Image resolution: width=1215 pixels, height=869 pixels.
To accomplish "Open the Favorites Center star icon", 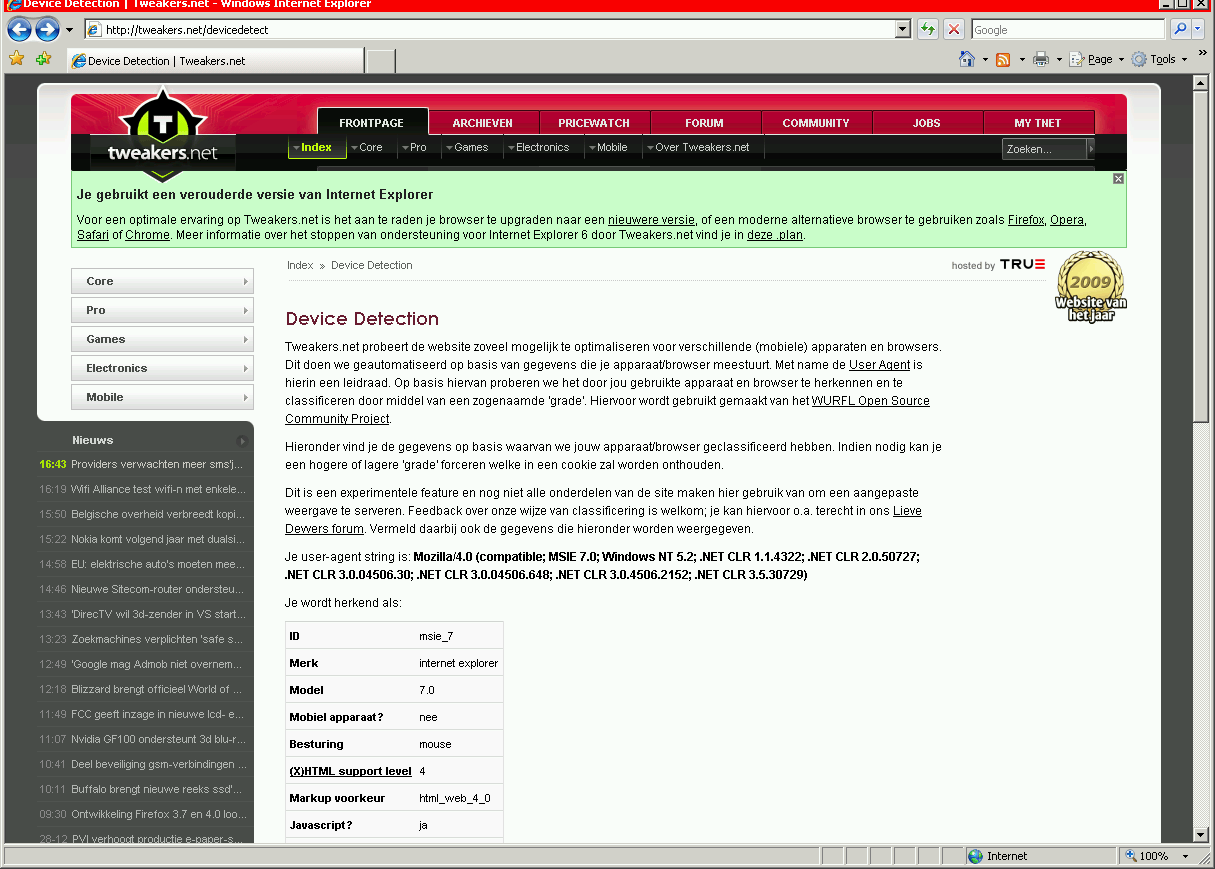I will 17,59.
